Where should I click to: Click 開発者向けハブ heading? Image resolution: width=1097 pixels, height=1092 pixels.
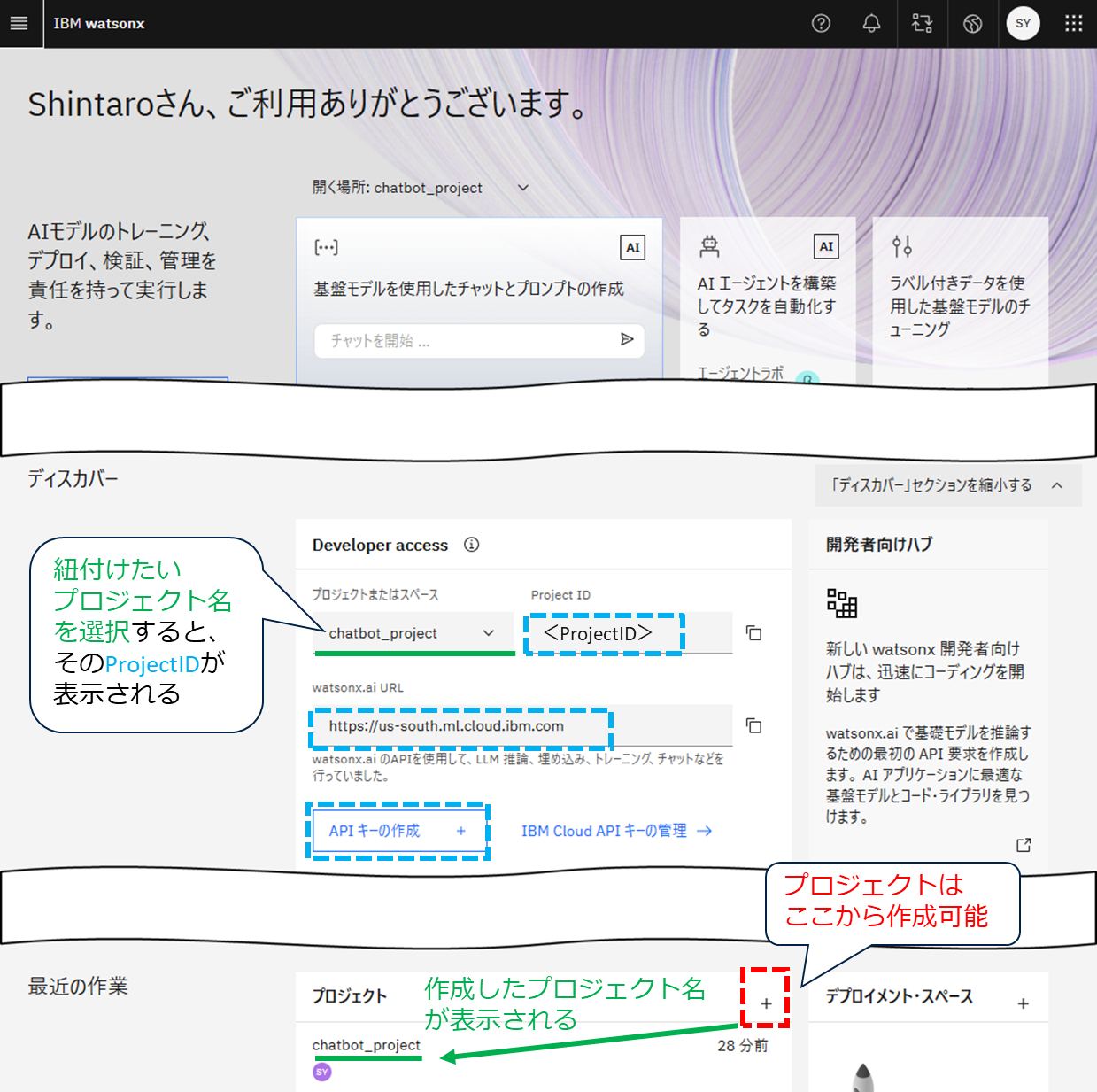(879, 545)
